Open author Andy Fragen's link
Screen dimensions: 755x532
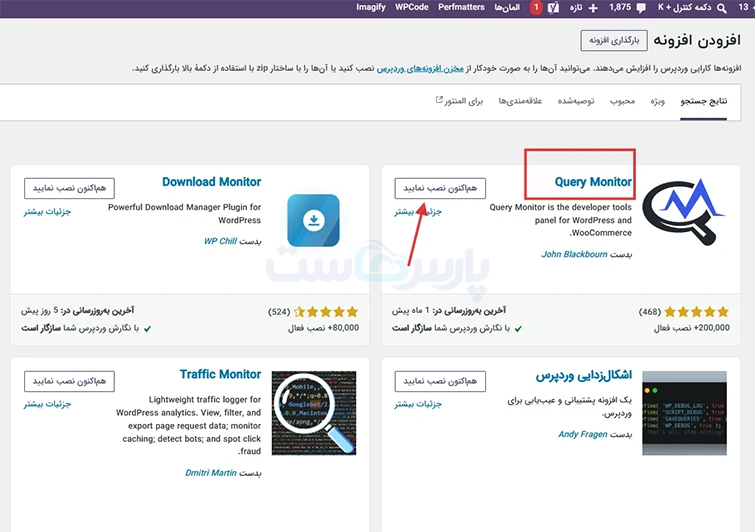(x=583, y=434)
